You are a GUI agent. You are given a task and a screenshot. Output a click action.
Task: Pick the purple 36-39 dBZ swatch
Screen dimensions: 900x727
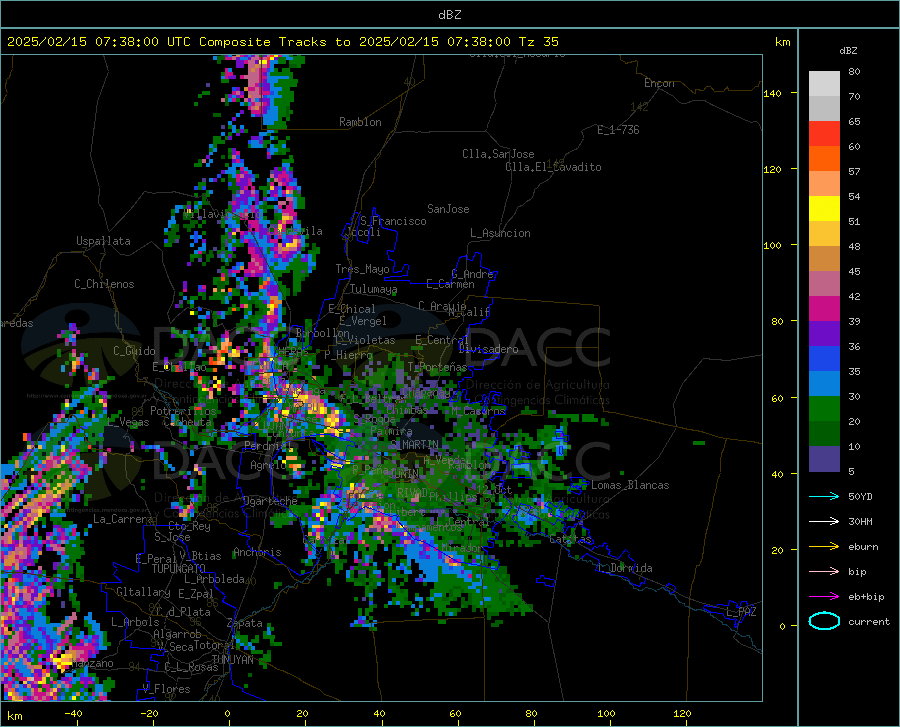click(824, 334)
